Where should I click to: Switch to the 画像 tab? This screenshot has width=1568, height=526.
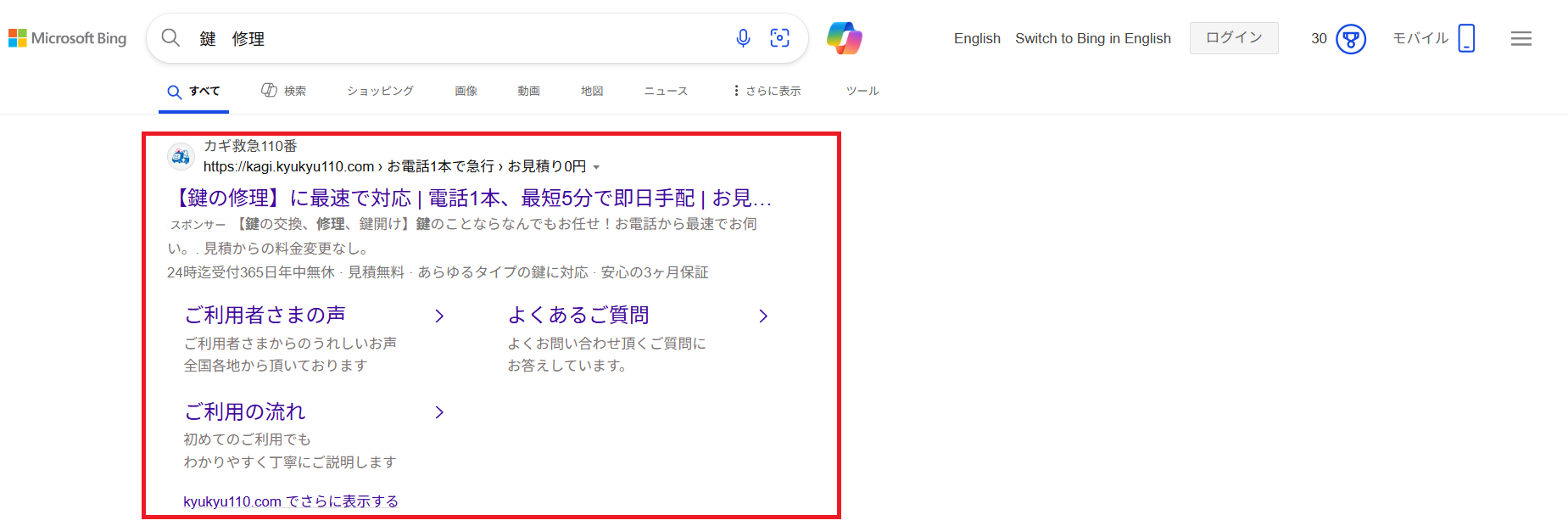(466, 91)
